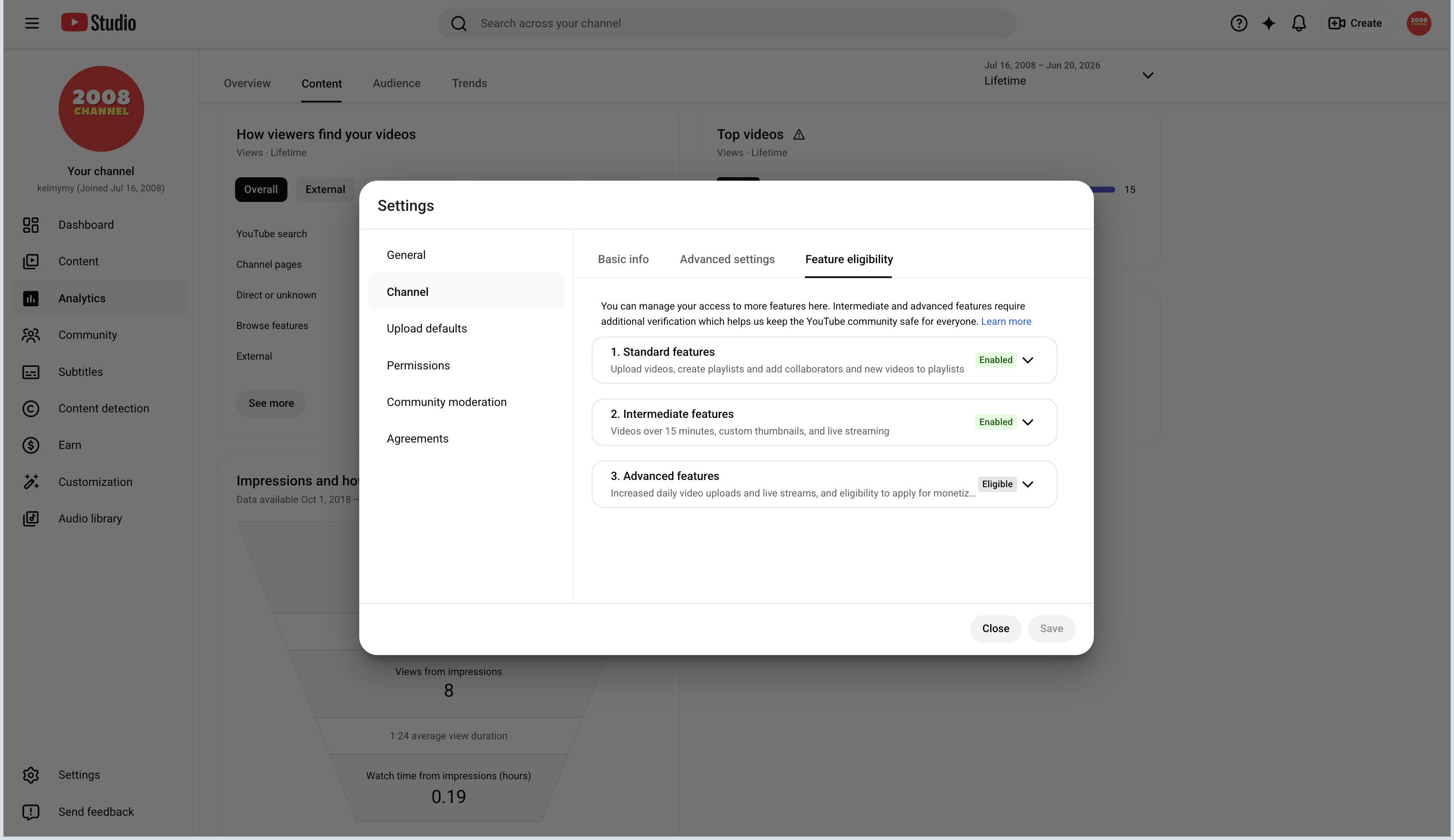Click the Earn dollar icon

31,446
